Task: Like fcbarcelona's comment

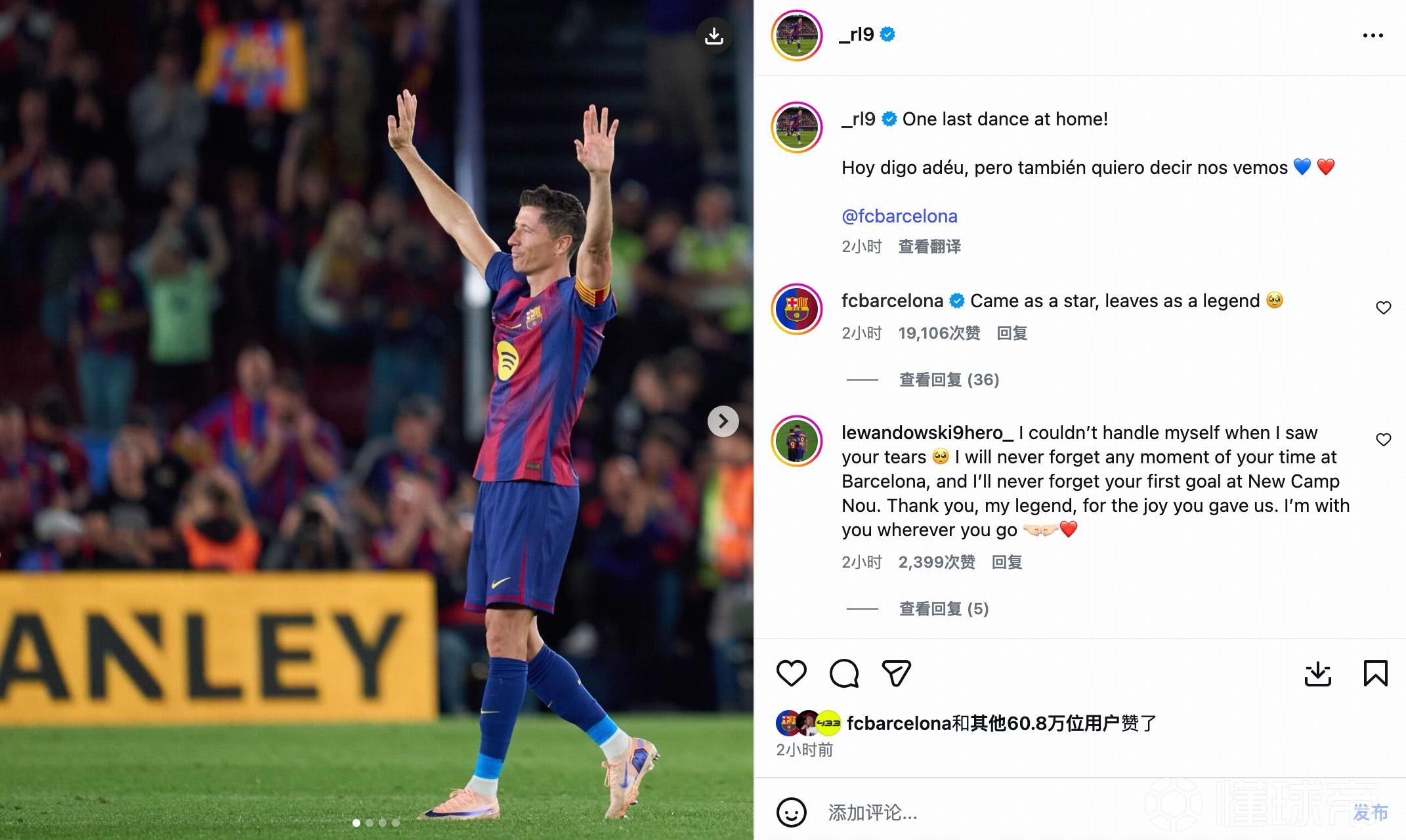Action: [x=1383, y=308]
